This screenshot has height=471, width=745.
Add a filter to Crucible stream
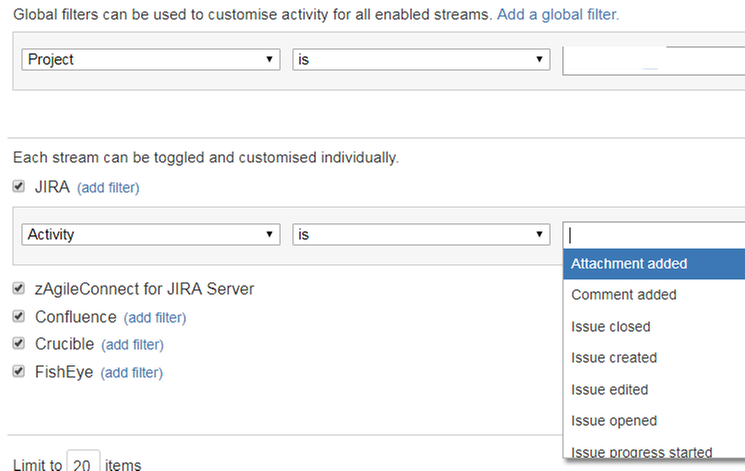(132, 345)
